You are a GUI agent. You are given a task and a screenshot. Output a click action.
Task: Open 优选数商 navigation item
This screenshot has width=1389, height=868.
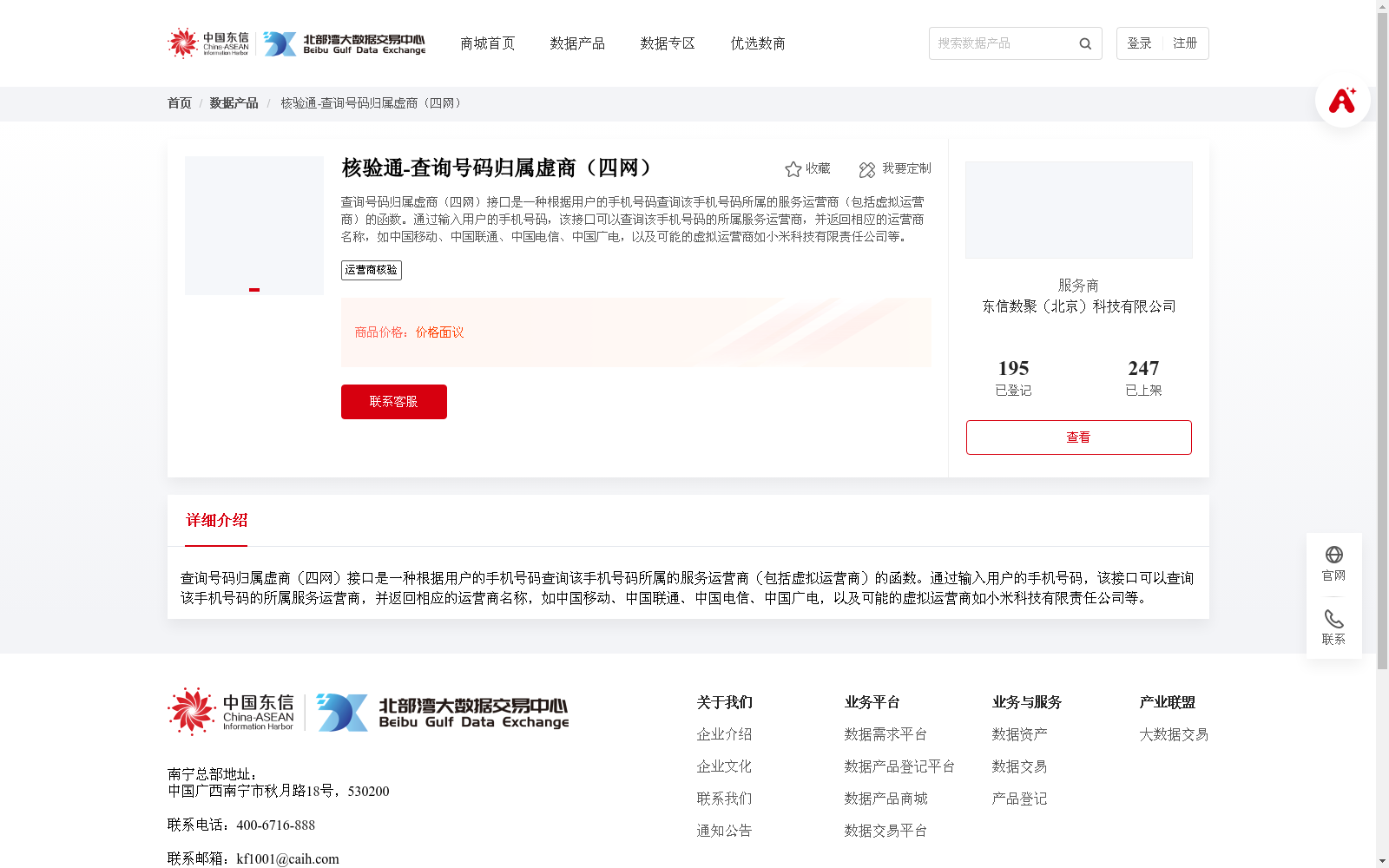pyautogui.click(x=757, y=43)
